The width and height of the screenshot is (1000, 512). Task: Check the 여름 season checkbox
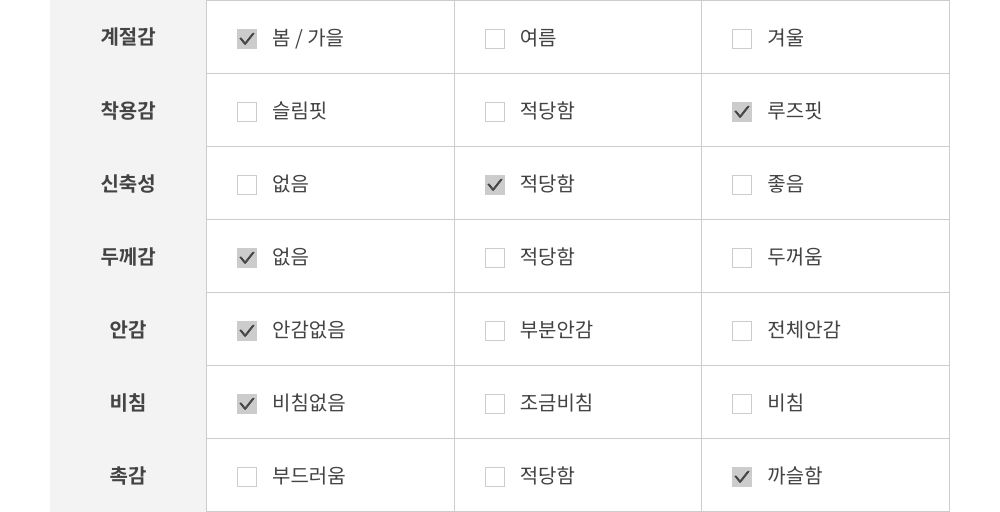pos(495,39)
